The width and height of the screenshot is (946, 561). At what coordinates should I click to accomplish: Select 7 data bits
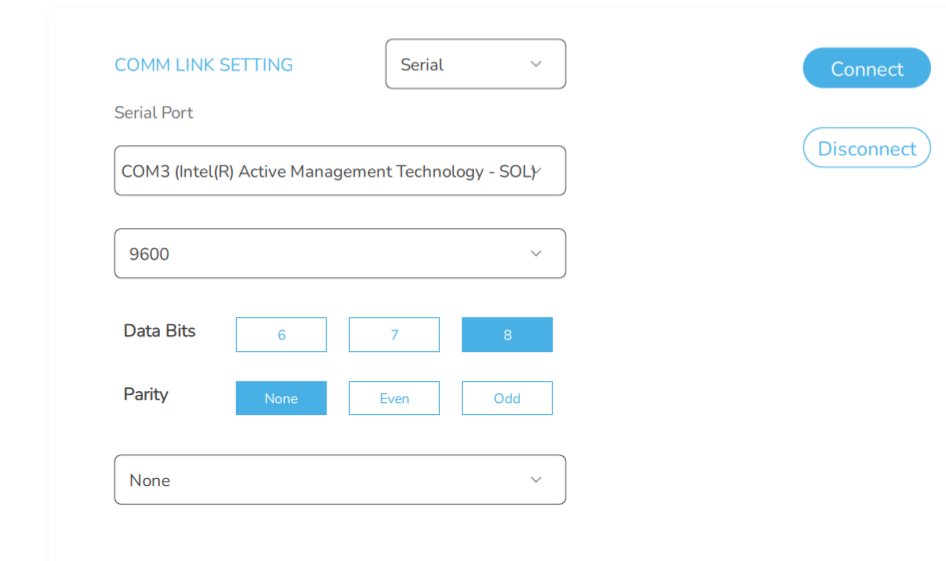click(394, 335)
